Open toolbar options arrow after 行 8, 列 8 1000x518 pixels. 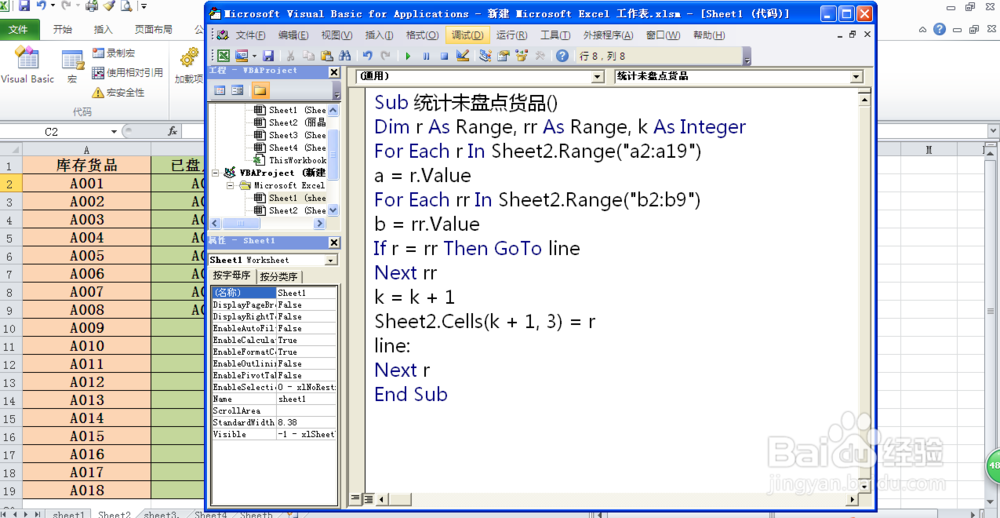click(747, 57)
